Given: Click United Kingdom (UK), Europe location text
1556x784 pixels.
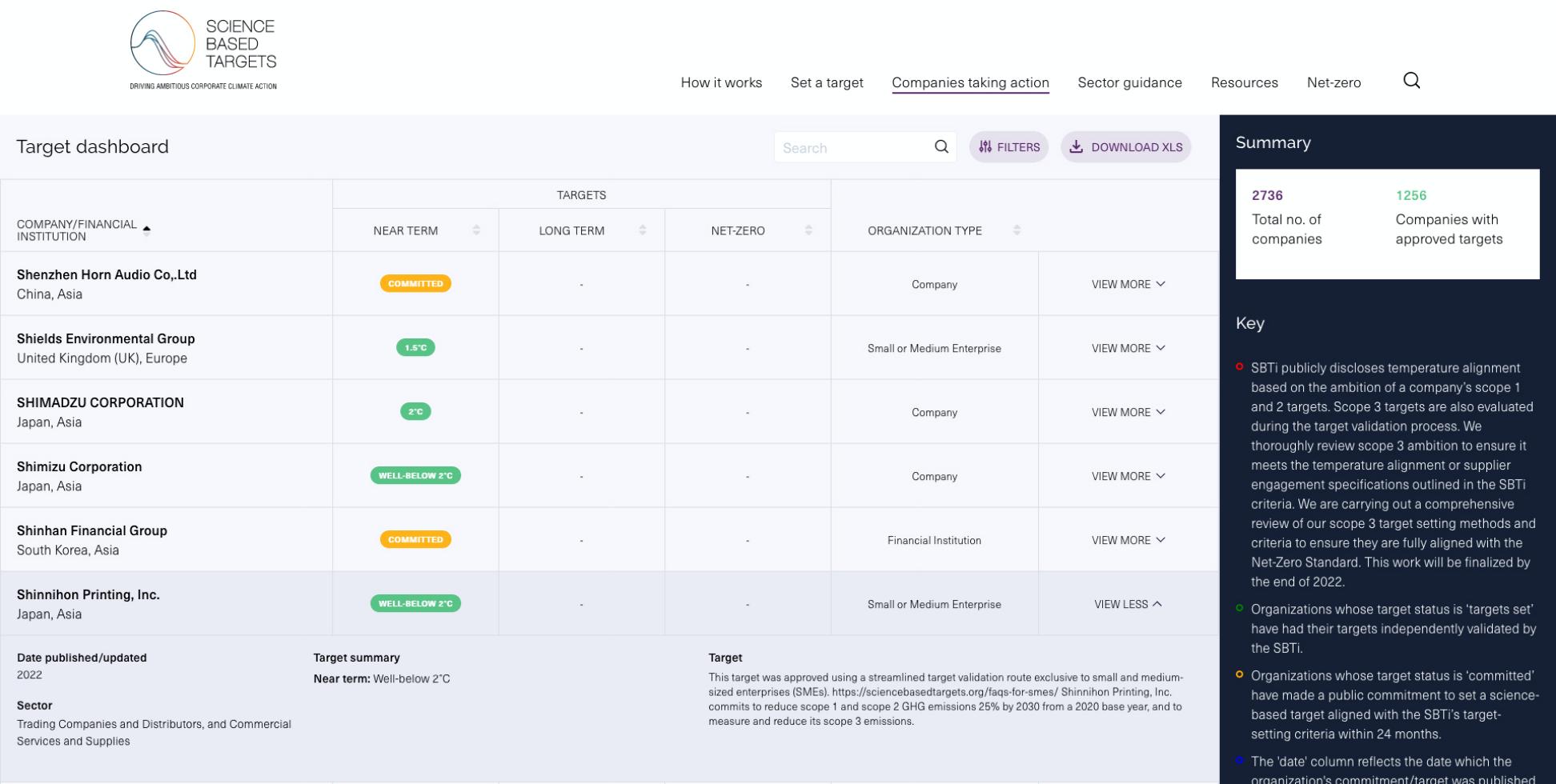Looking at the screenshot, I should tap(102, 358).
